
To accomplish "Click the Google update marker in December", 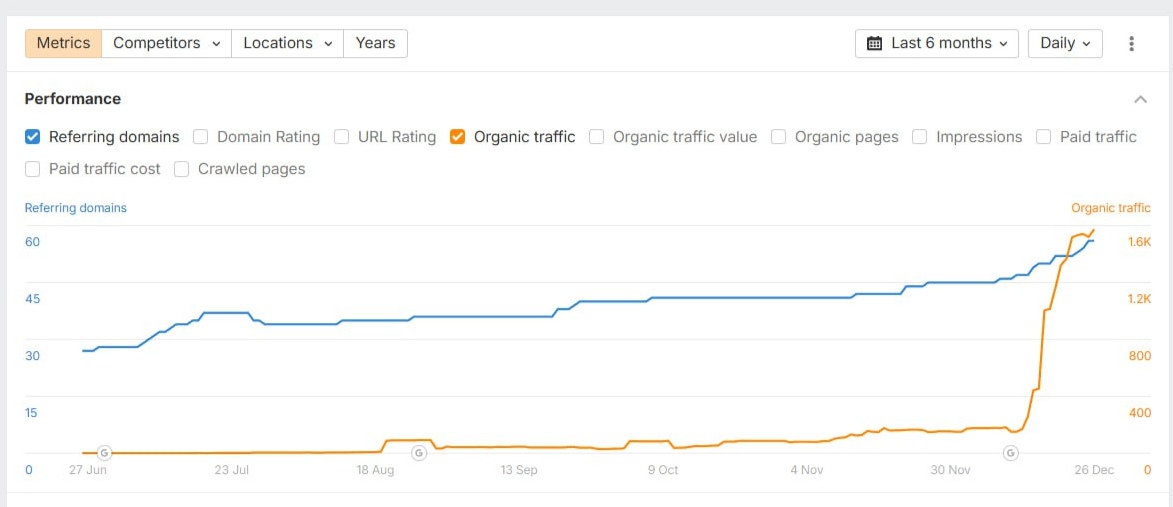I will pos(1011,453).
